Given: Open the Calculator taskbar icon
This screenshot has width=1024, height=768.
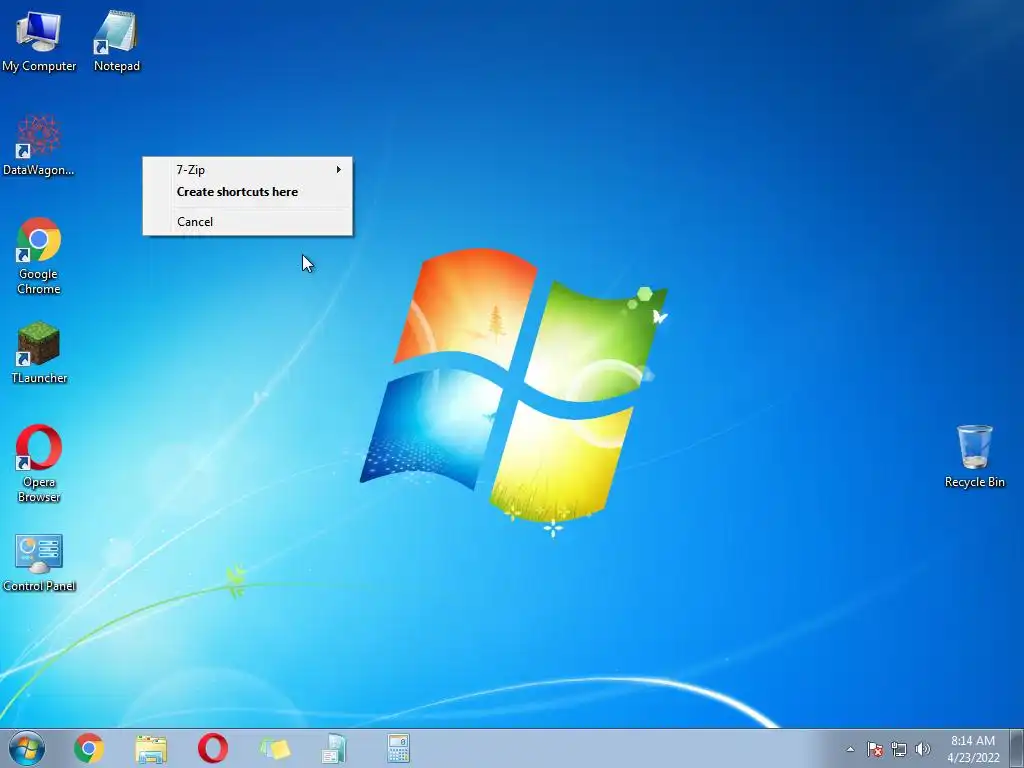Looking at the screenshot, I should coord(398,748).
